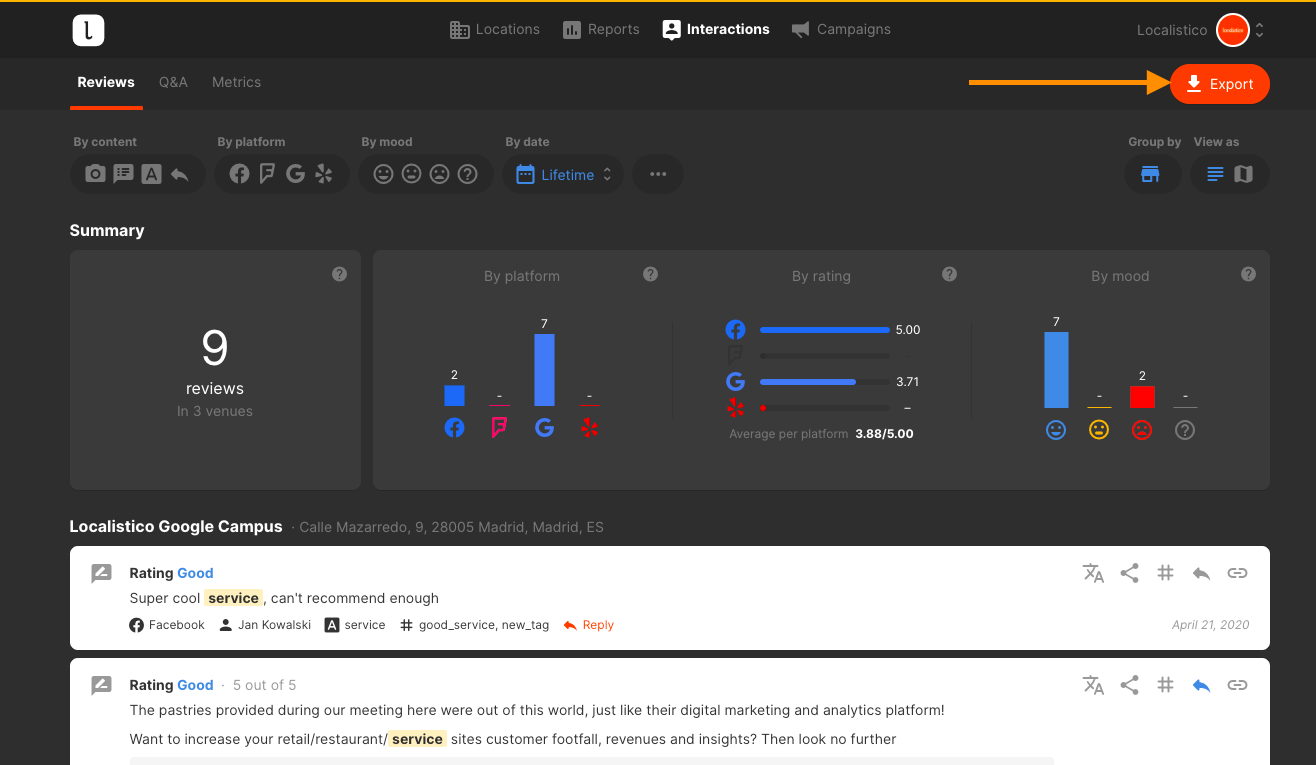The height and width of the screenshot is (765, 1316).
Task: Click the Google bar in platform chart
Action: click(x=544, y=369)
